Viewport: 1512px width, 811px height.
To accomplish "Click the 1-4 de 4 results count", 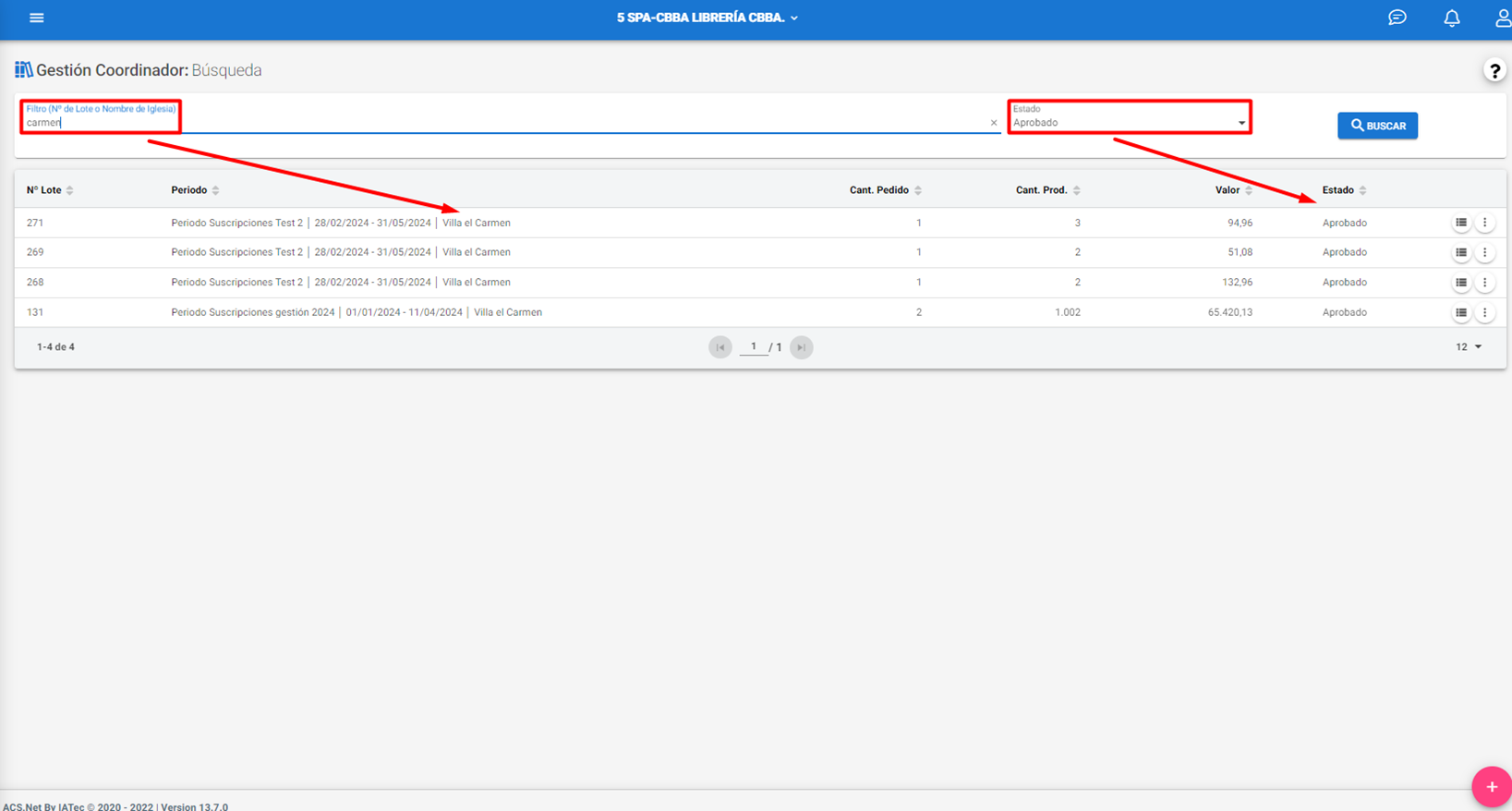I will click(55, 347).
